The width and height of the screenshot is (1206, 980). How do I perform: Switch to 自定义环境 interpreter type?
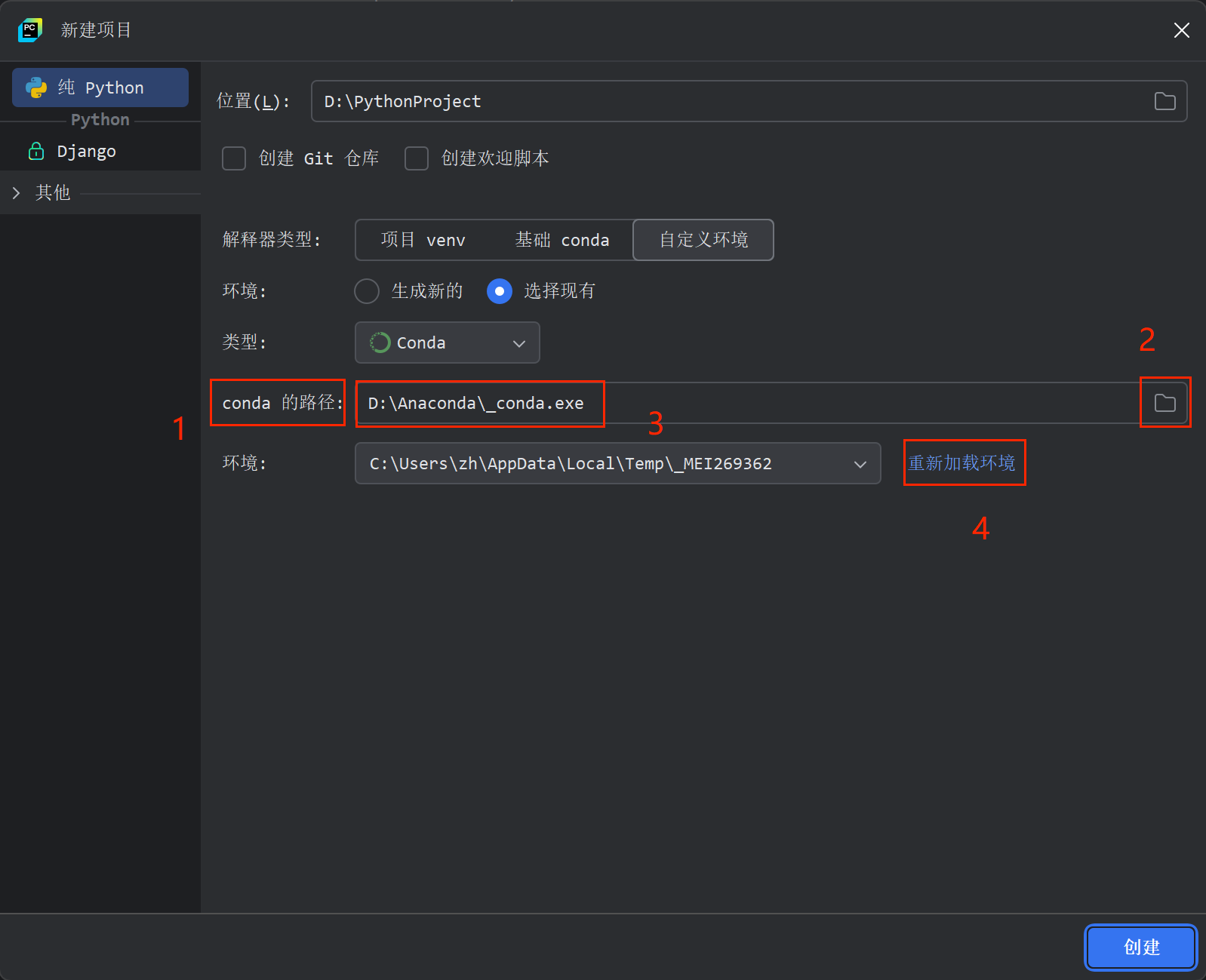coord(703,240)
